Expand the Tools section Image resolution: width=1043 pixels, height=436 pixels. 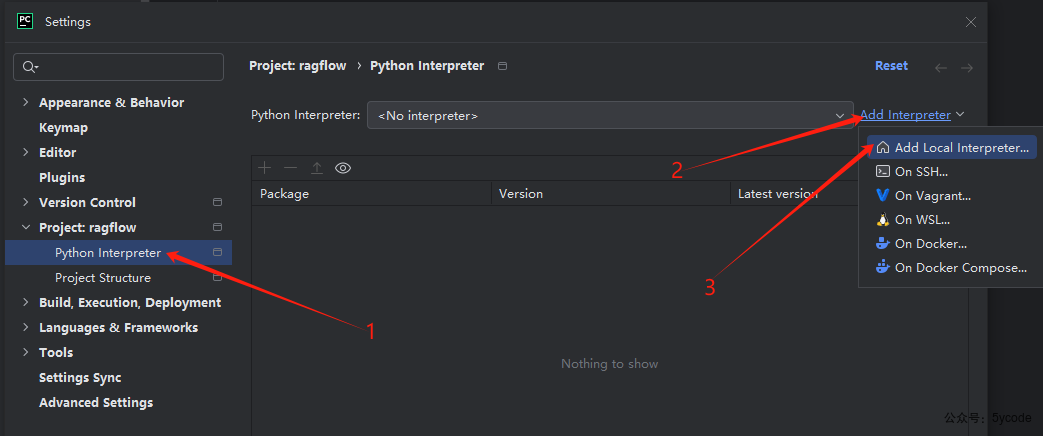[x=25, y=352]
